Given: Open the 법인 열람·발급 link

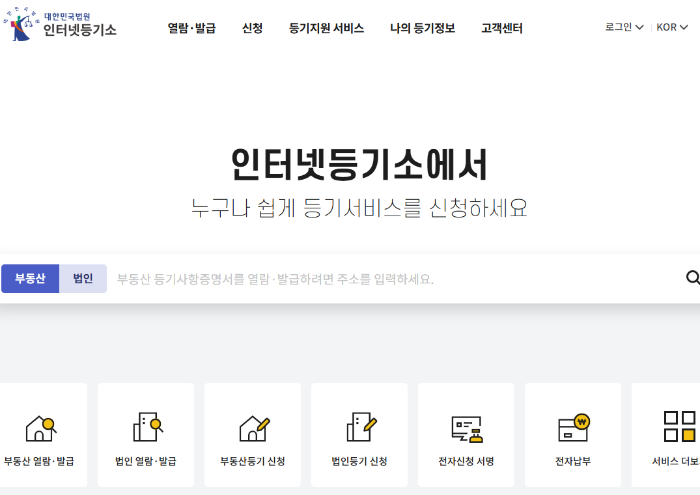Looking at the screenshot, I should [146, 461].
